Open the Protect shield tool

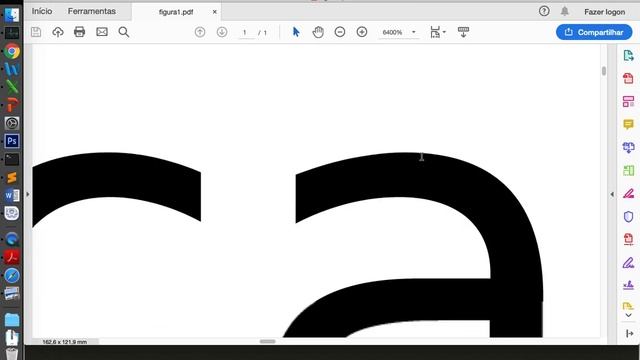pos(629,217)
